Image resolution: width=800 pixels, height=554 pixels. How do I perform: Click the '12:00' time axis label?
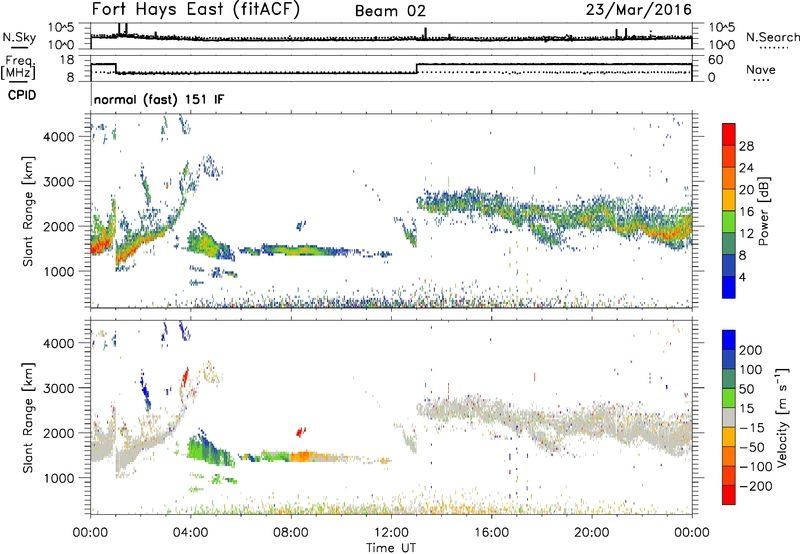[391, 533]
